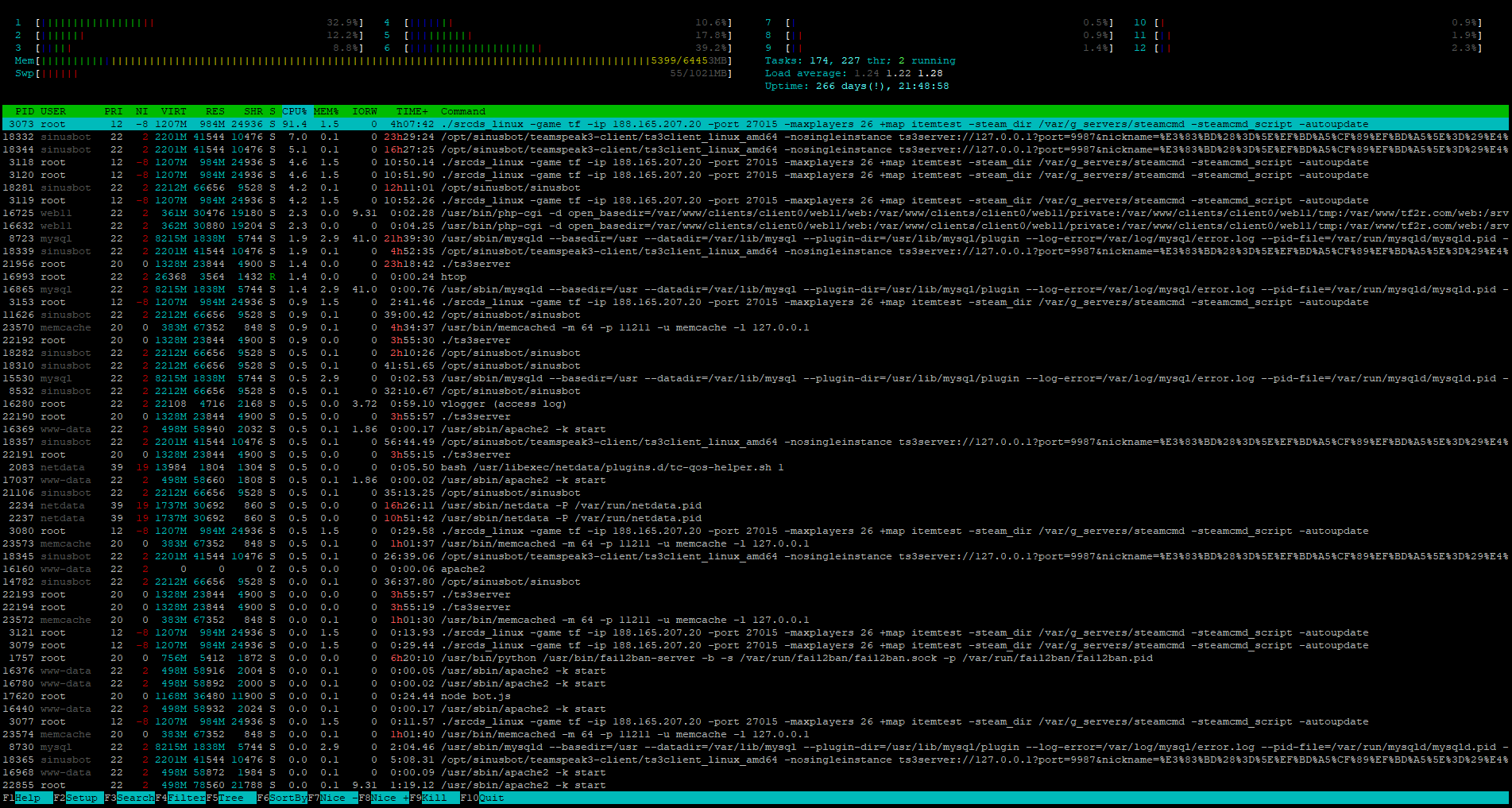
Task: Select memcached process PID 23572
Action: (756, 620)
